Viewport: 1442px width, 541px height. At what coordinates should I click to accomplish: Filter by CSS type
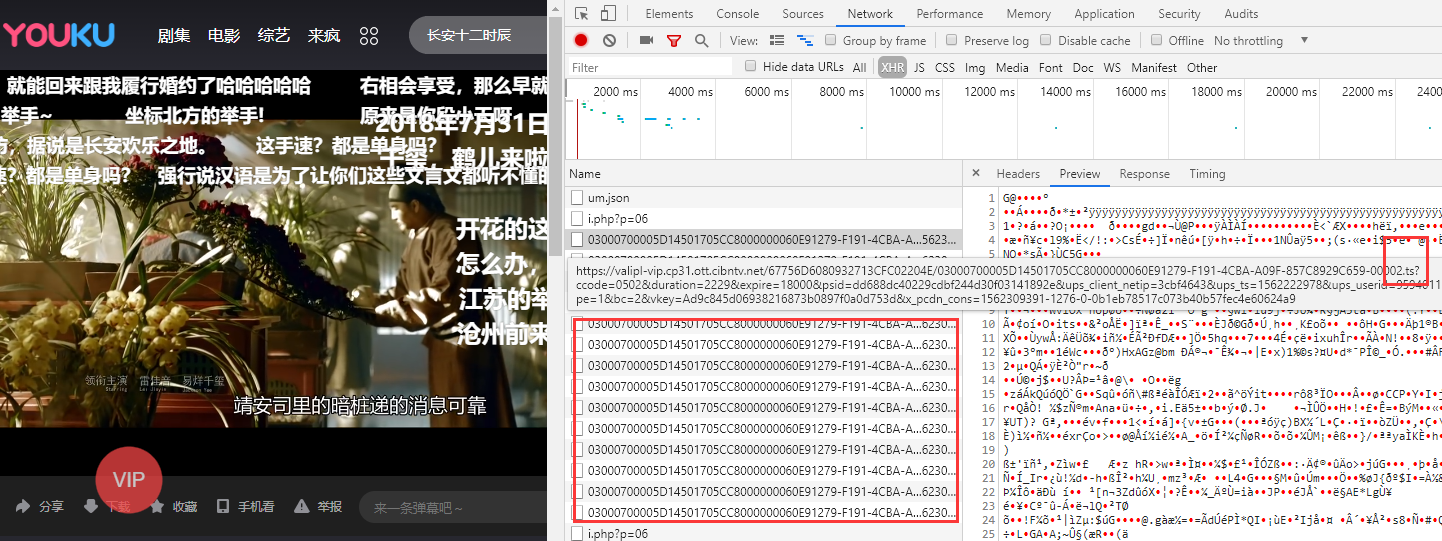[945, 68]
